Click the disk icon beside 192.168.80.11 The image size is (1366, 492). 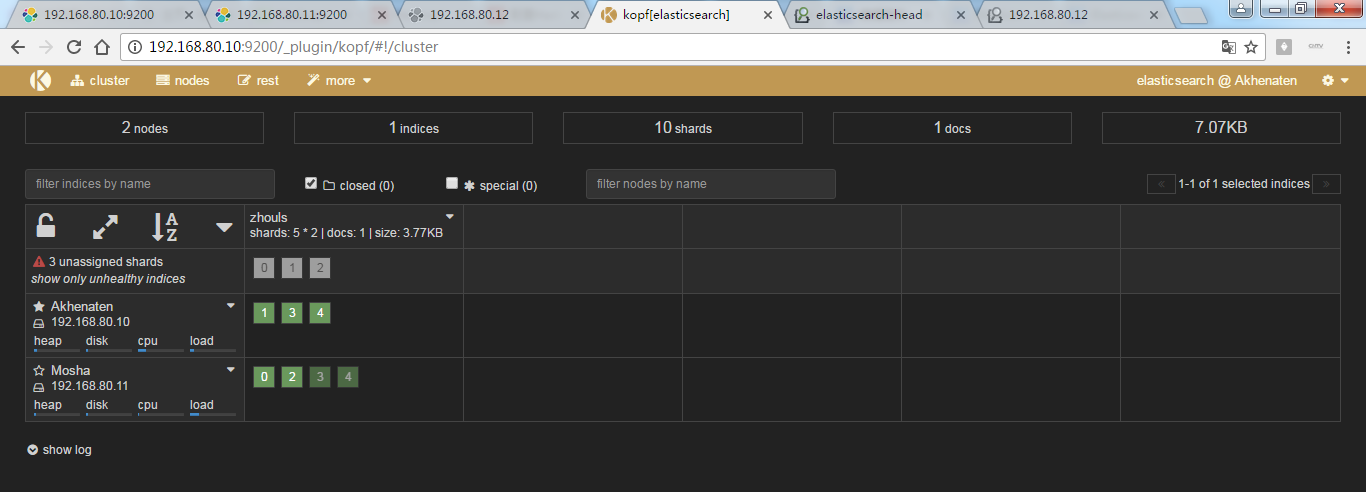[x=39, y=387]
